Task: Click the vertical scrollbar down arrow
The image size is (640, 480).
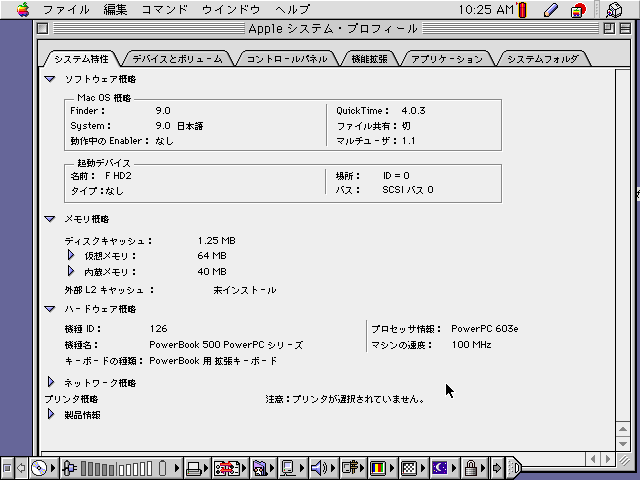Action: click(x=623, y=443)
